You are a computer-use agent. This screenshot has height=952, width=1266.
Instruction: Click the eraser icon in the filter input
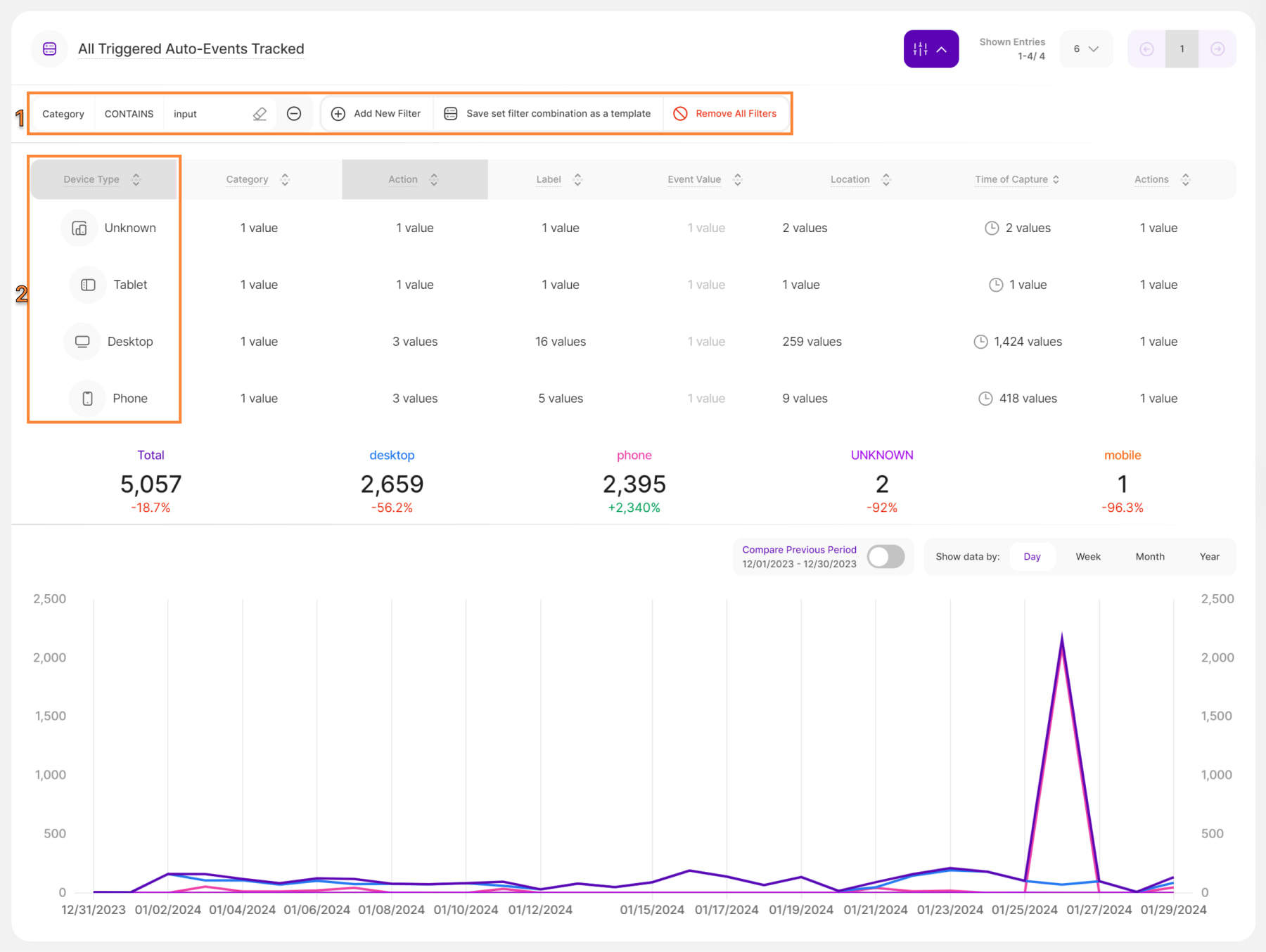pos(260,114)
